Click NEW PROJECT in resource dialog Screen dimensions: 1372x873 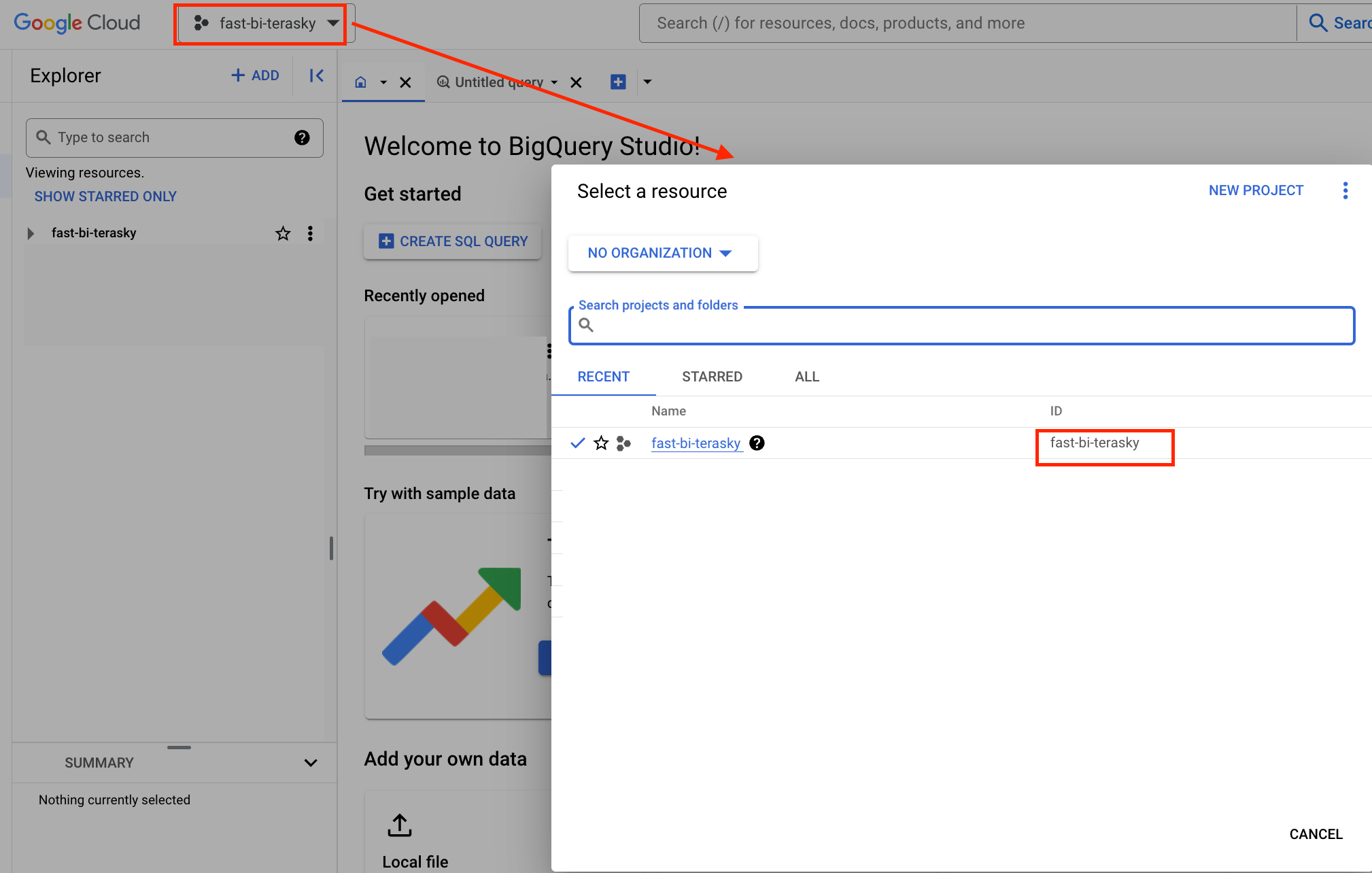coord(1256,190)
